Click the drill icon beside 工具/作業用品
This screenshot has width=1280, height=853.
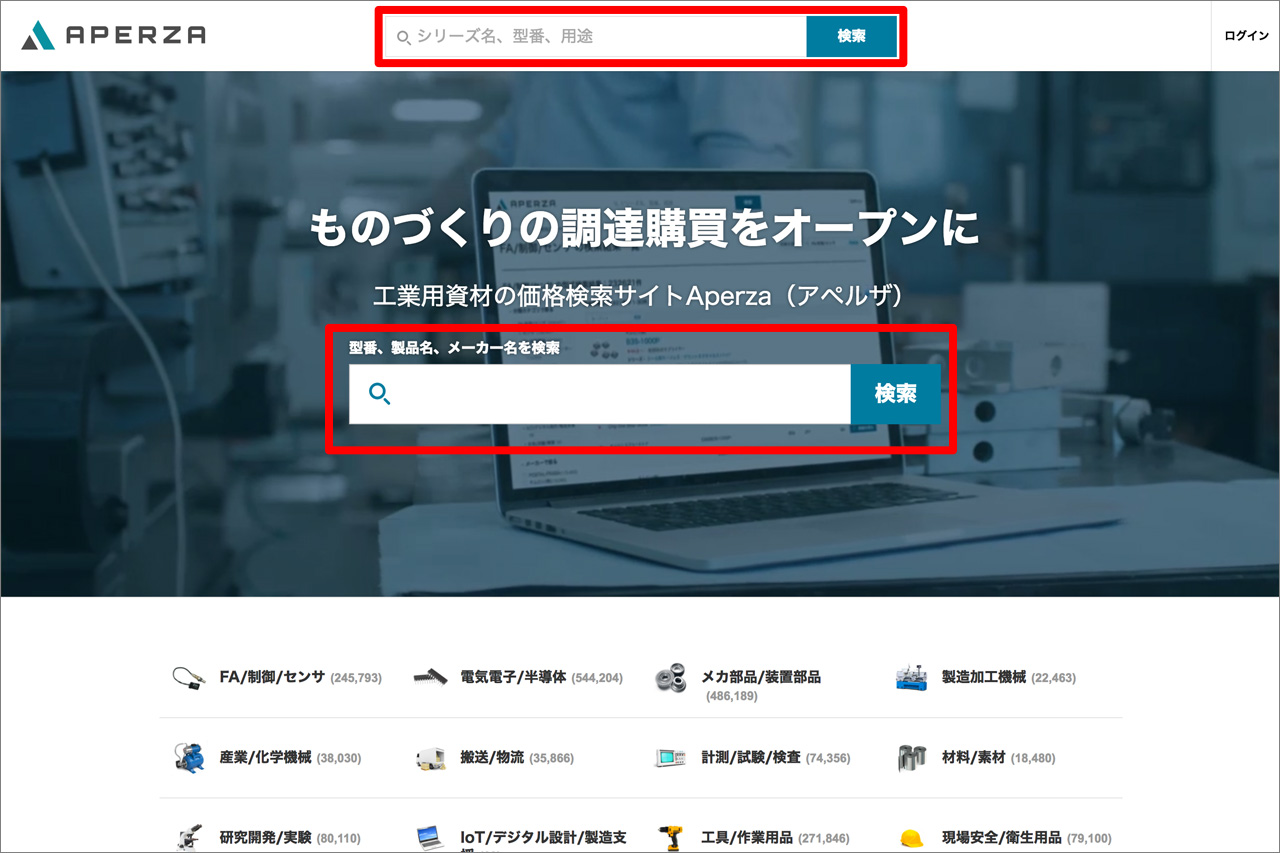(x=671, y=838)
